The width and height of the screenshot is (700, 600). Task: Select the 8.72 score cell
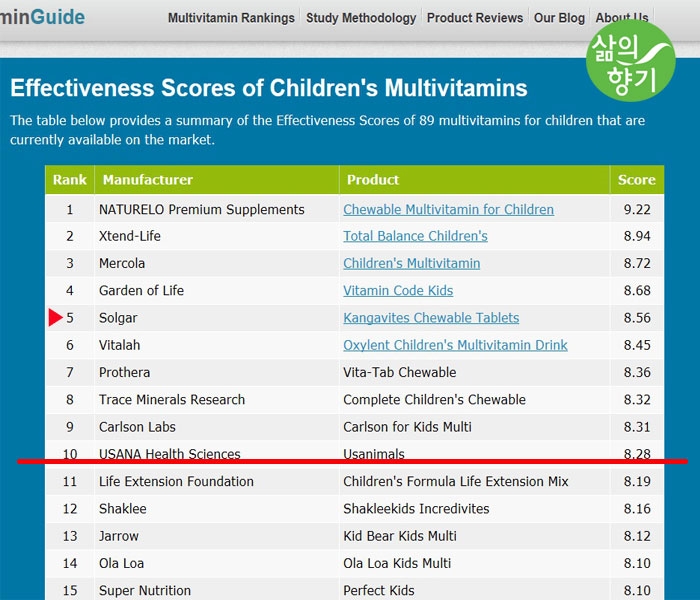637,263
